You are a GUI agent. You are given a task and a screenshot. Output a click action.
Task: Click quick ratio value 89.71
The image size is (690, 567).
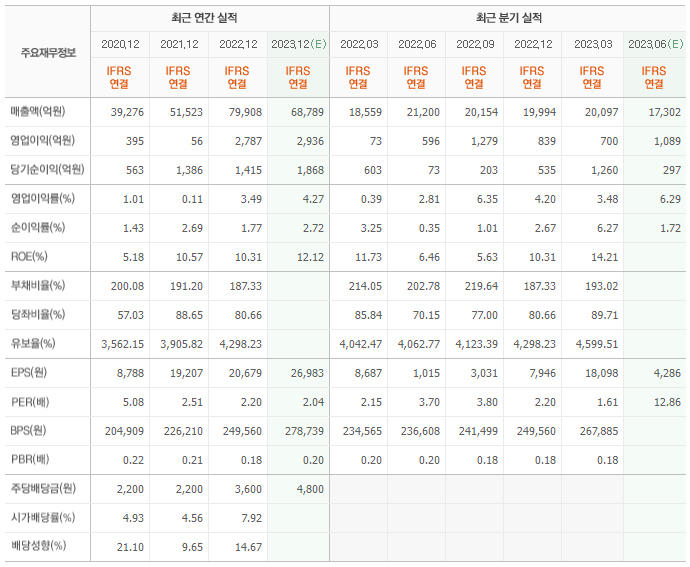605,315
